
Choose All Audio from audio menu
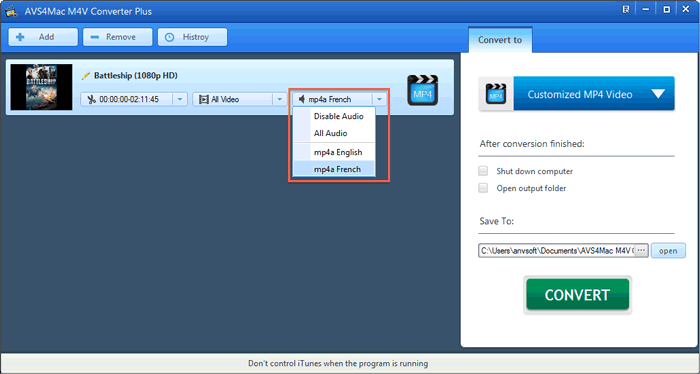334,133
